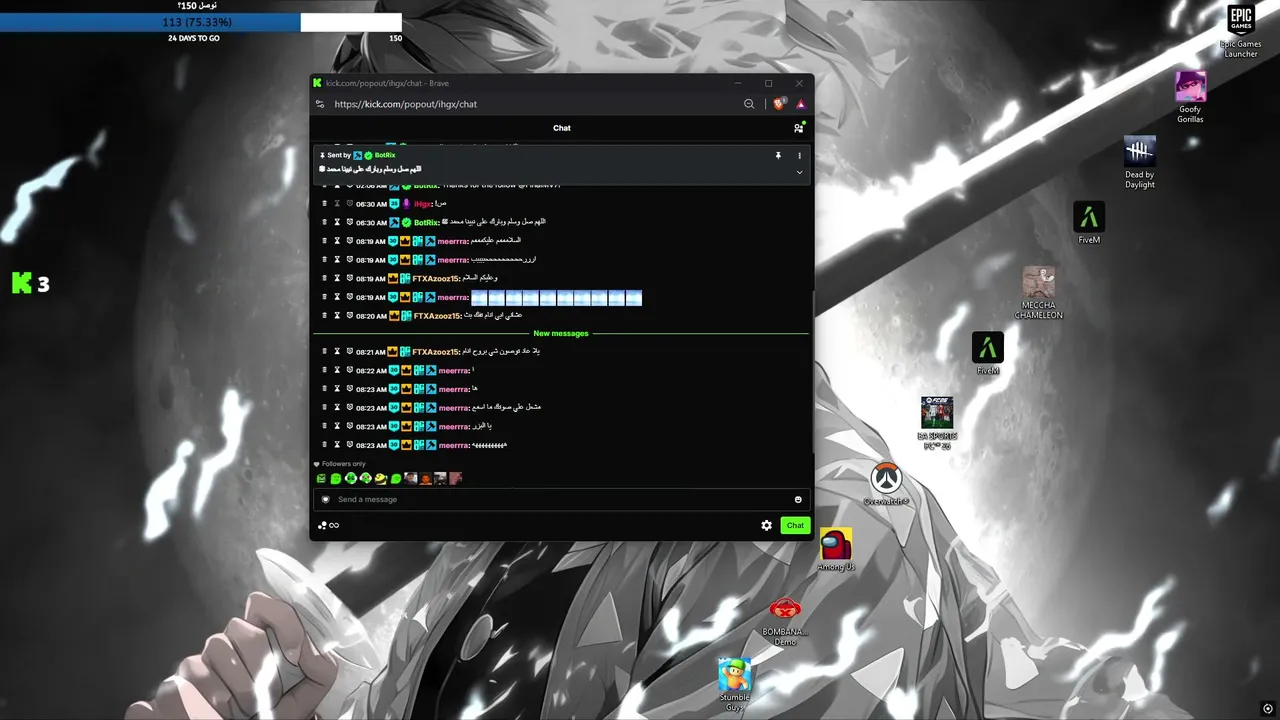Click FTXAzooz15 username at 08:20 AM
The height and width of the screenshot is (720, 1280).
[437, 315]
